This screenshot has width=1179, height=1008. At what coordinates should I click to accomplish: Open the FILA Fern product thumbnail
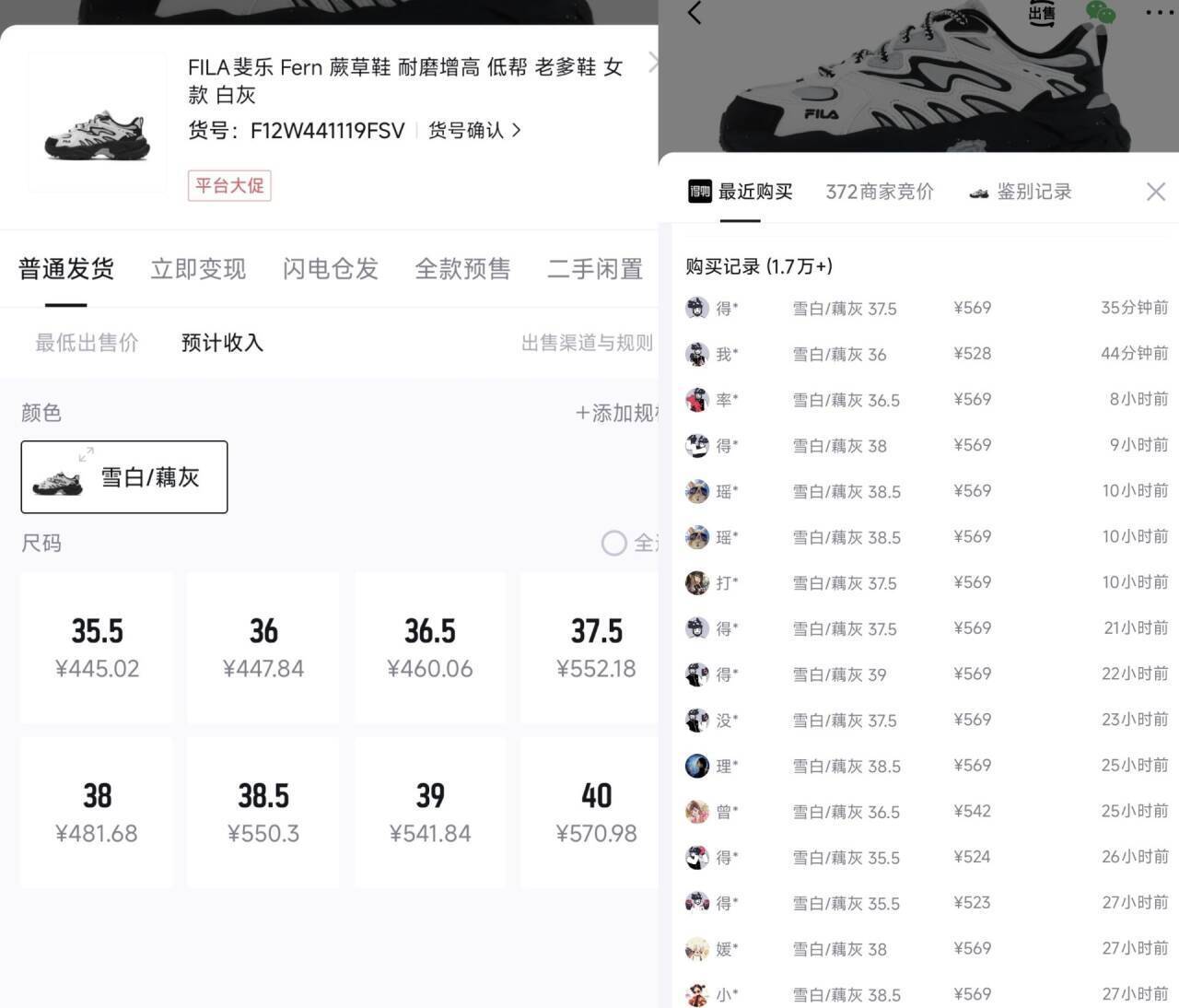pyautogui.click(x=97, y=123)
